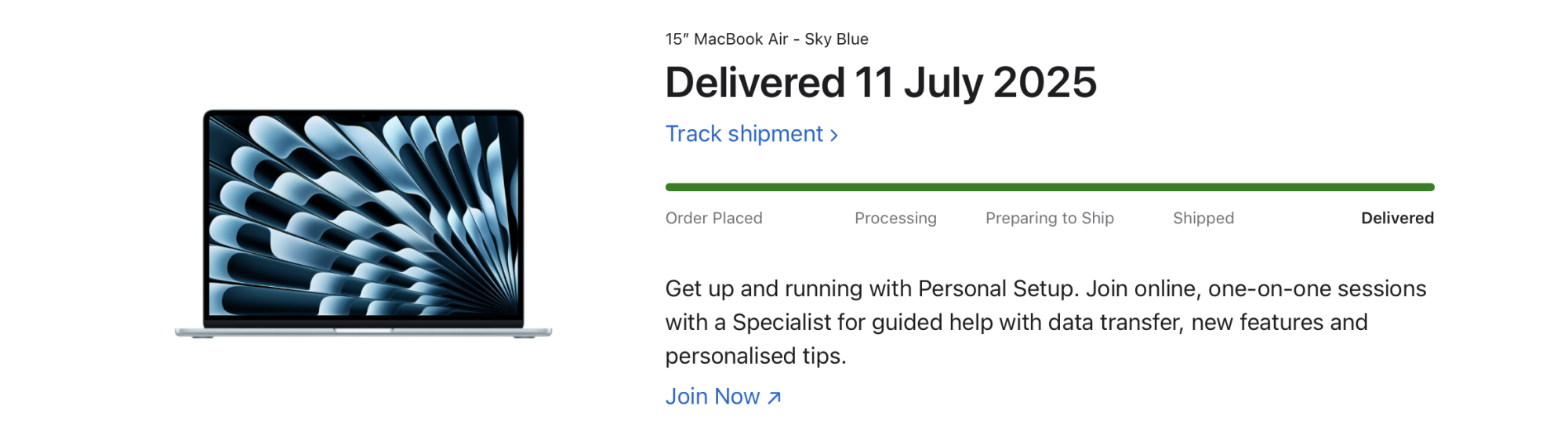Click the Delivered 11 July 2025 heading
The image size is (1568, 435).
[x=880, y=82]
